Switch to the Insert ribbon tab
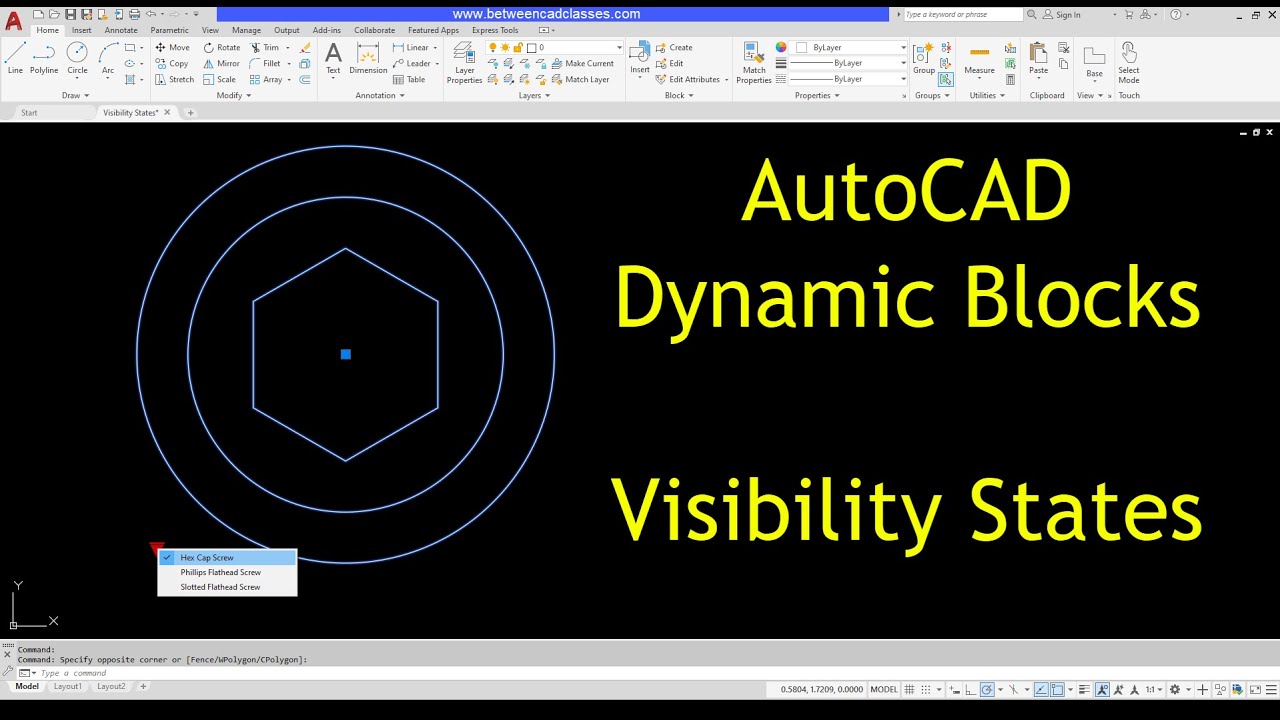This screenshot has height=720, width=1280. point(81,30)
